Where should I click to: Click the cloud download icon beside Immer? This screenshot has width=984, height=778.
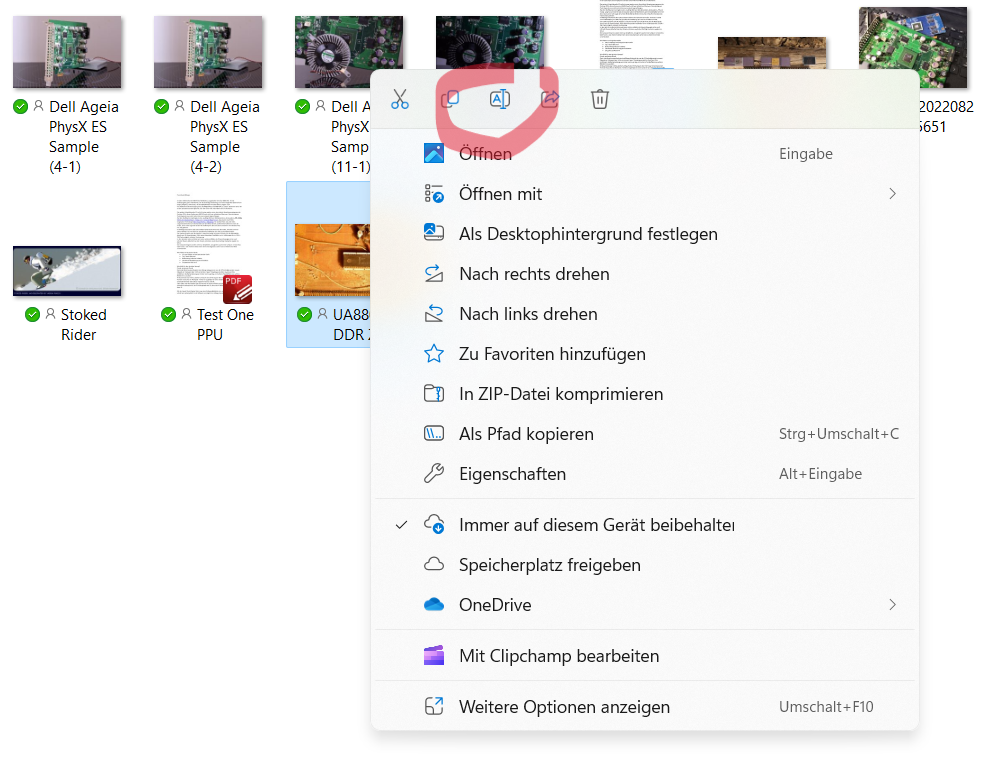[x=434, y=524]
